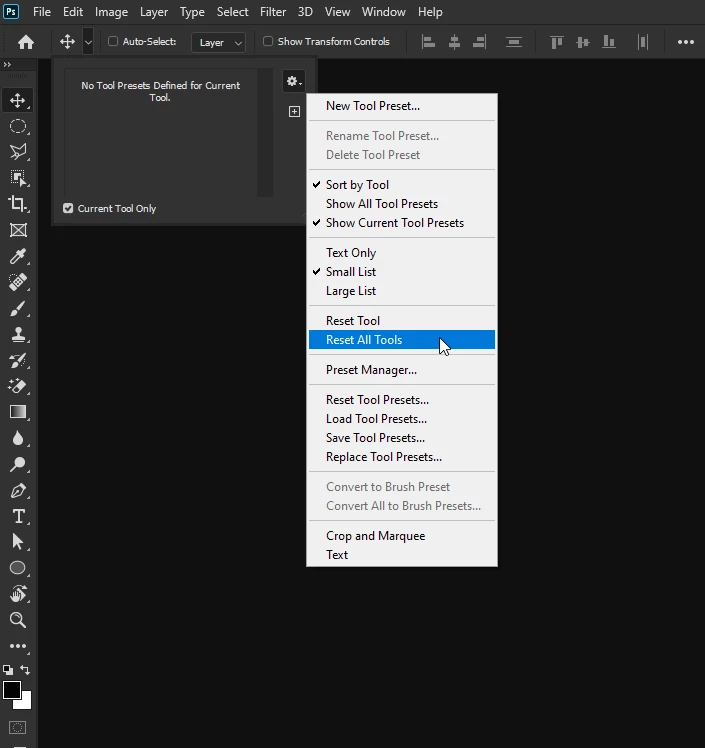Viewport: 705px width, 748px height.
Task: Open the tool preset picker arrow
Action: 88,42
